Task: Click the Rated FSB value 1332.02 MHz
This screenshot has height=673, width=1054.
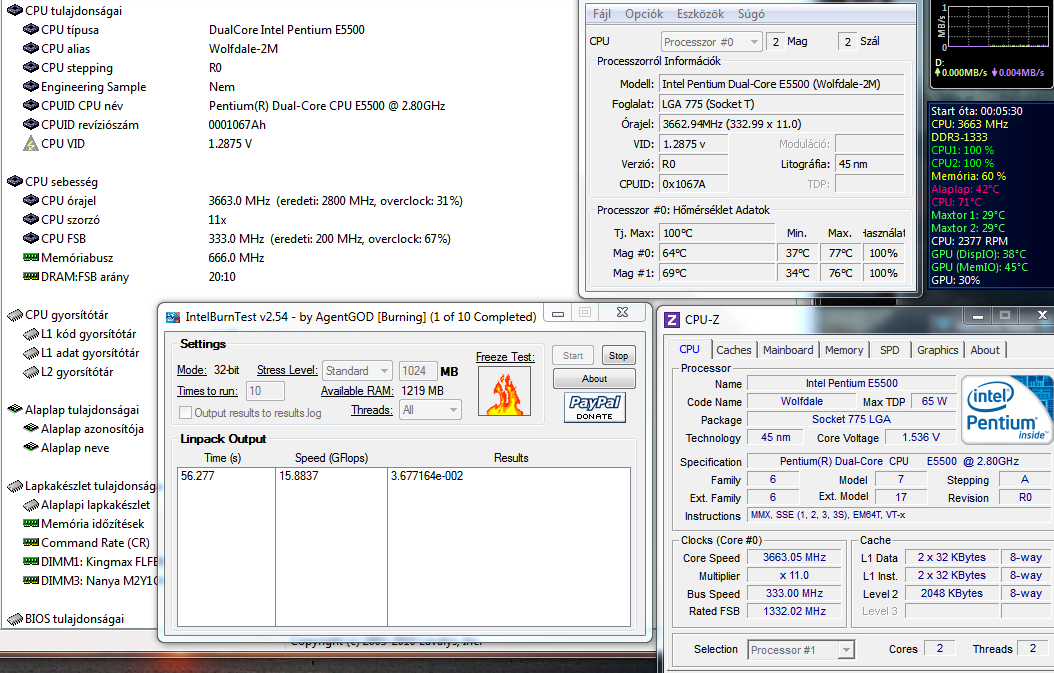Action: coord(794,611)
